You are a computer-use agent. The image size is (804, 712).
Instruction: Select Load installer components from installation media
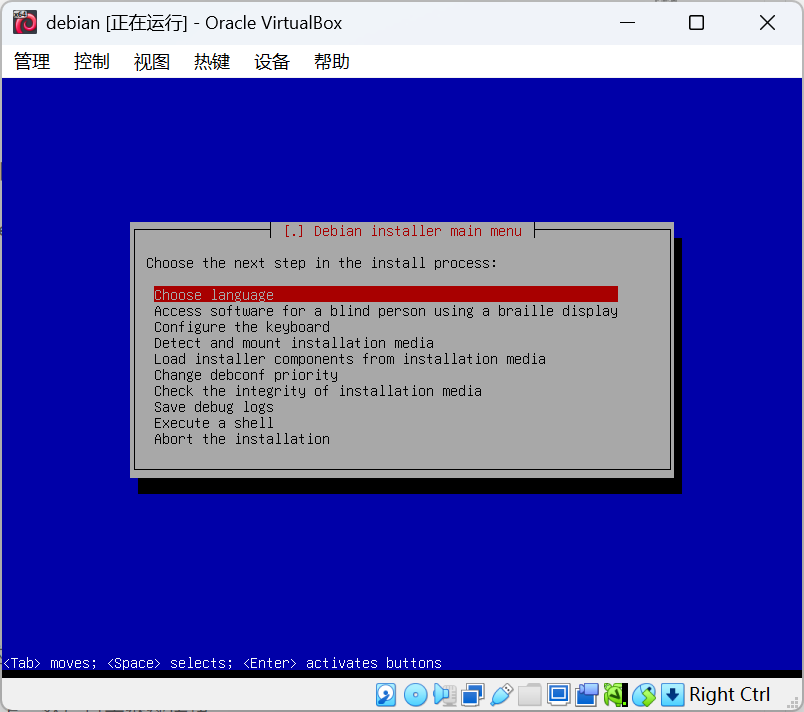click(x=350, y=359)
